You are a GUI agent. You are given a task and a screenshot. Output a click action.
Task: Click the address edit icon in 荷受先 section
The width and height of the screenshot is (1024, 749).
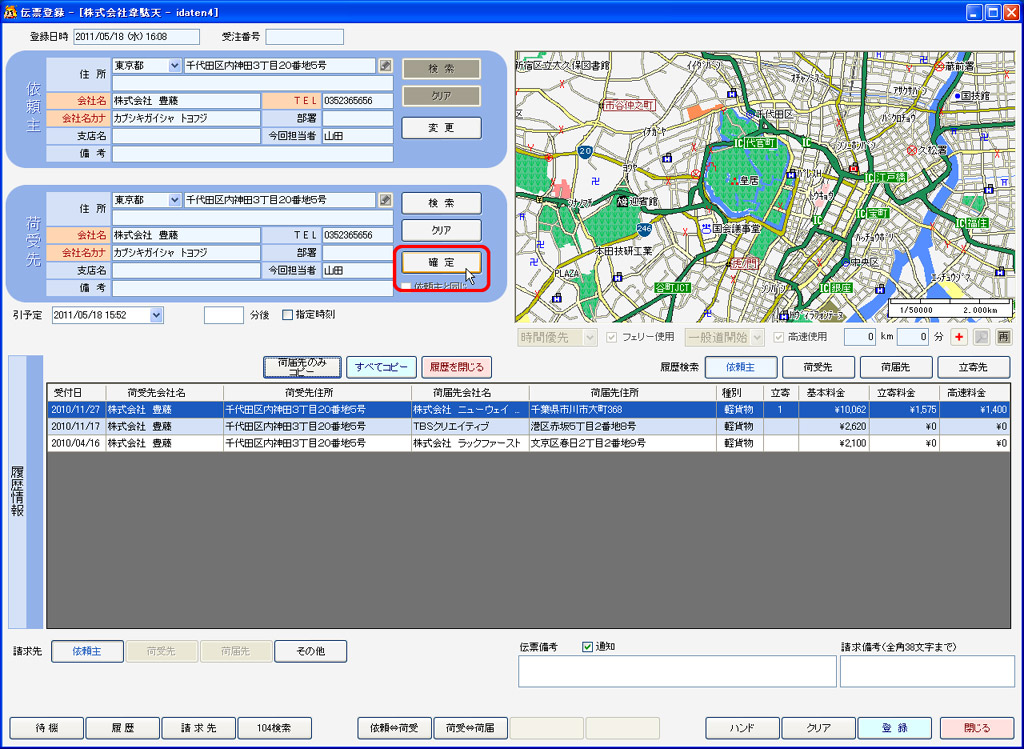click(386, 200)
